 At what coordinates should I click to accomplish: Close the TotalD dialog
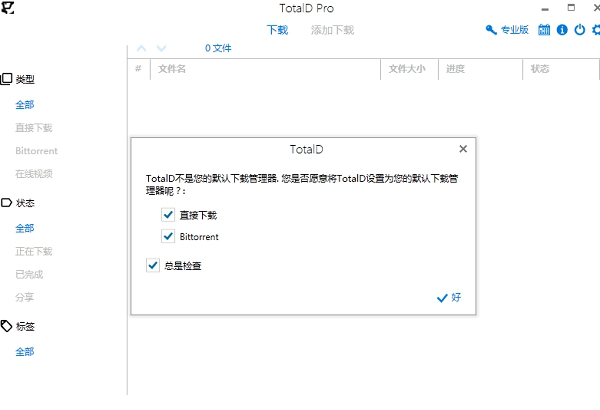(463, 149)
